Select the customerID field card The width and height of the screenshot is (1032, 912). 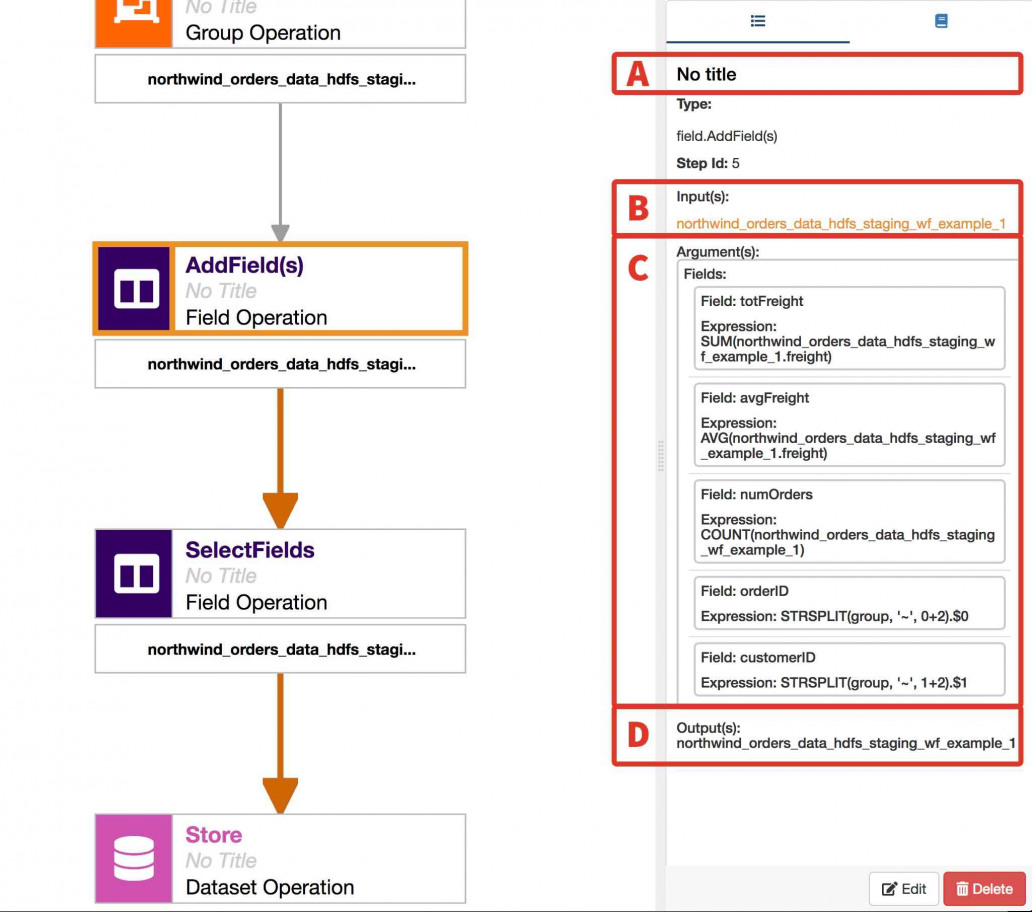tap(849, 670)
